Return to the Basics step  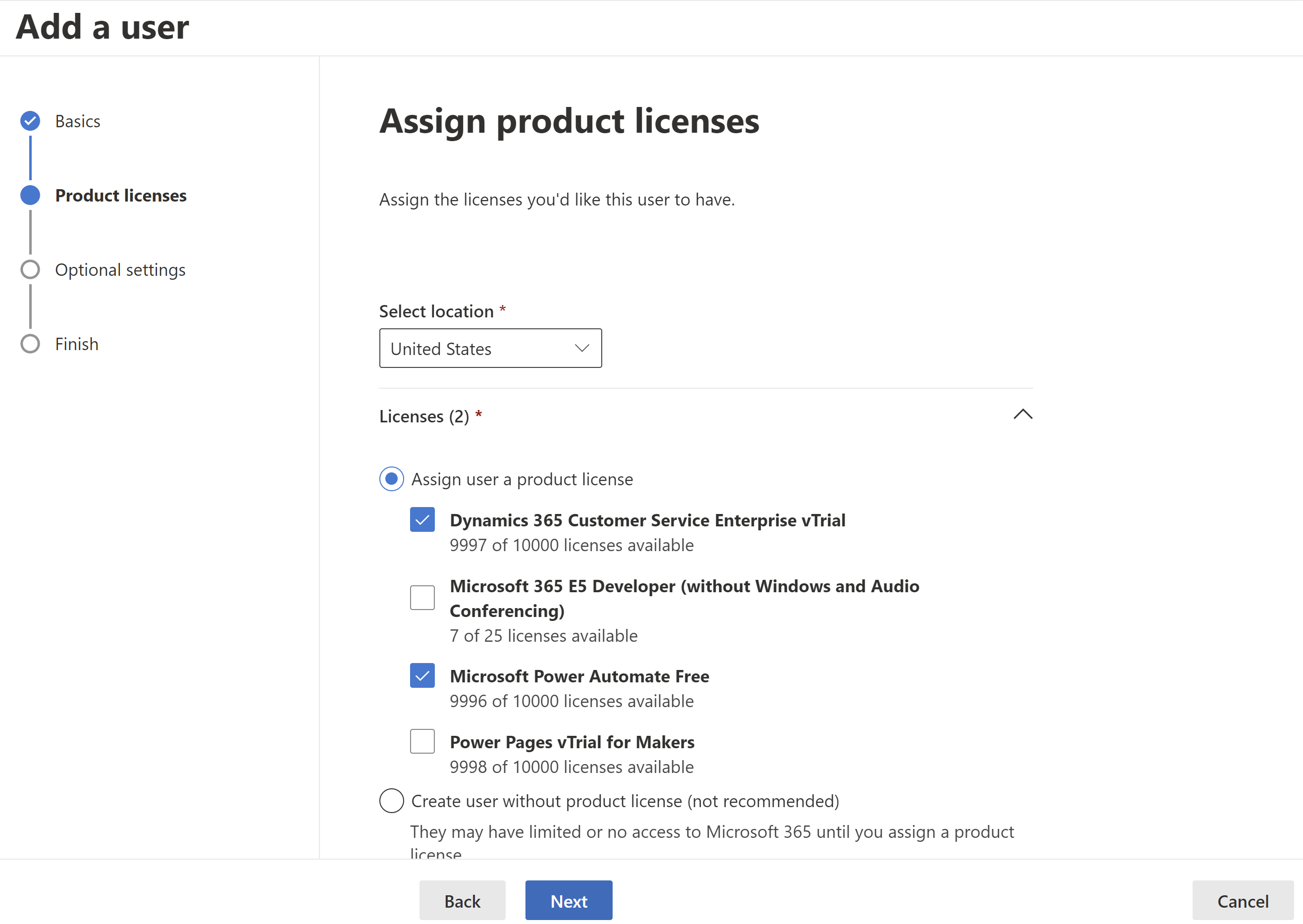77,121
